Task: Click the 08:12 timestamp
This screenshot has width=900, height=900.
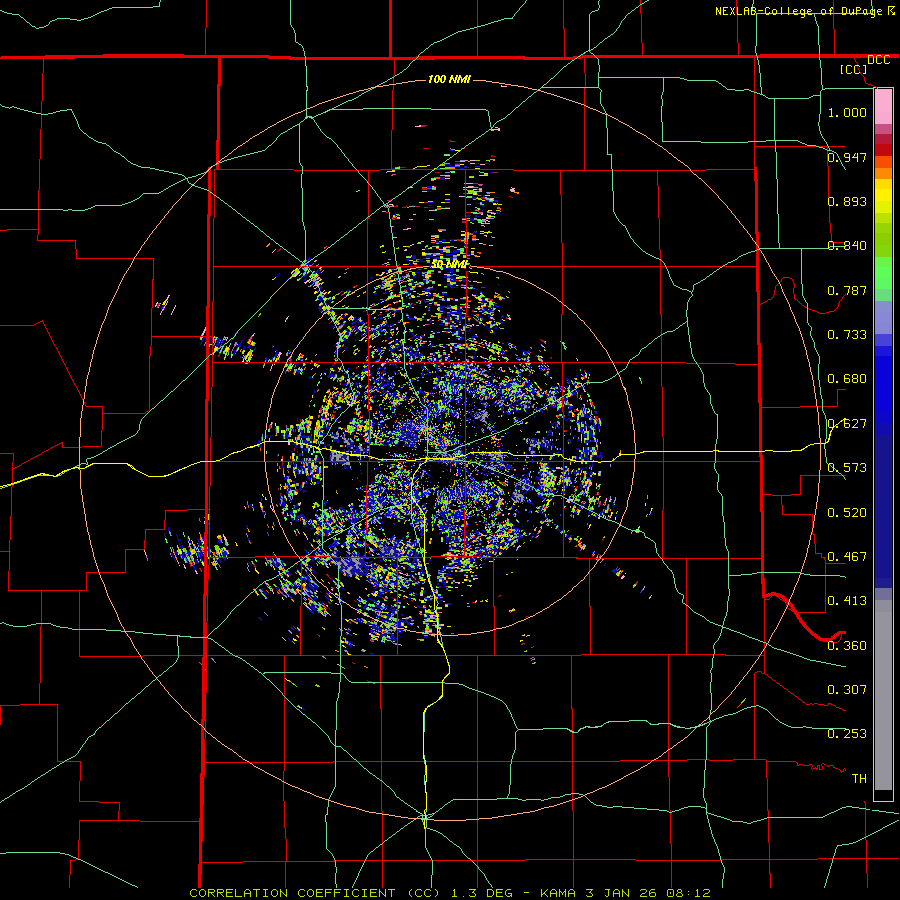Action: coord(689,893)
